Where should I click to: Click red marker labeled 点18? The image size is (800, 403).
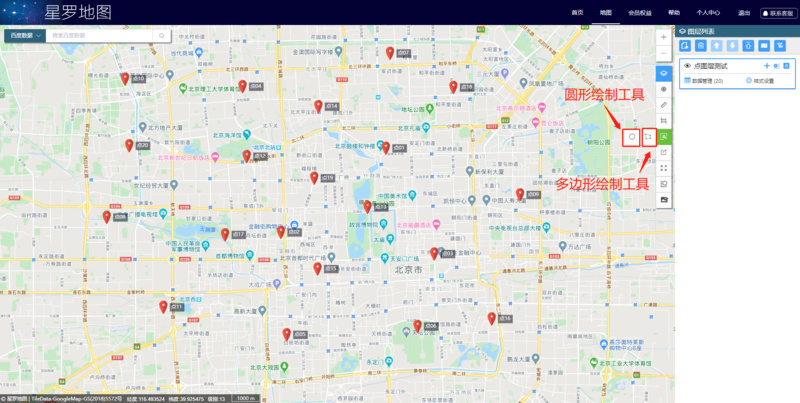pos(453,87)
